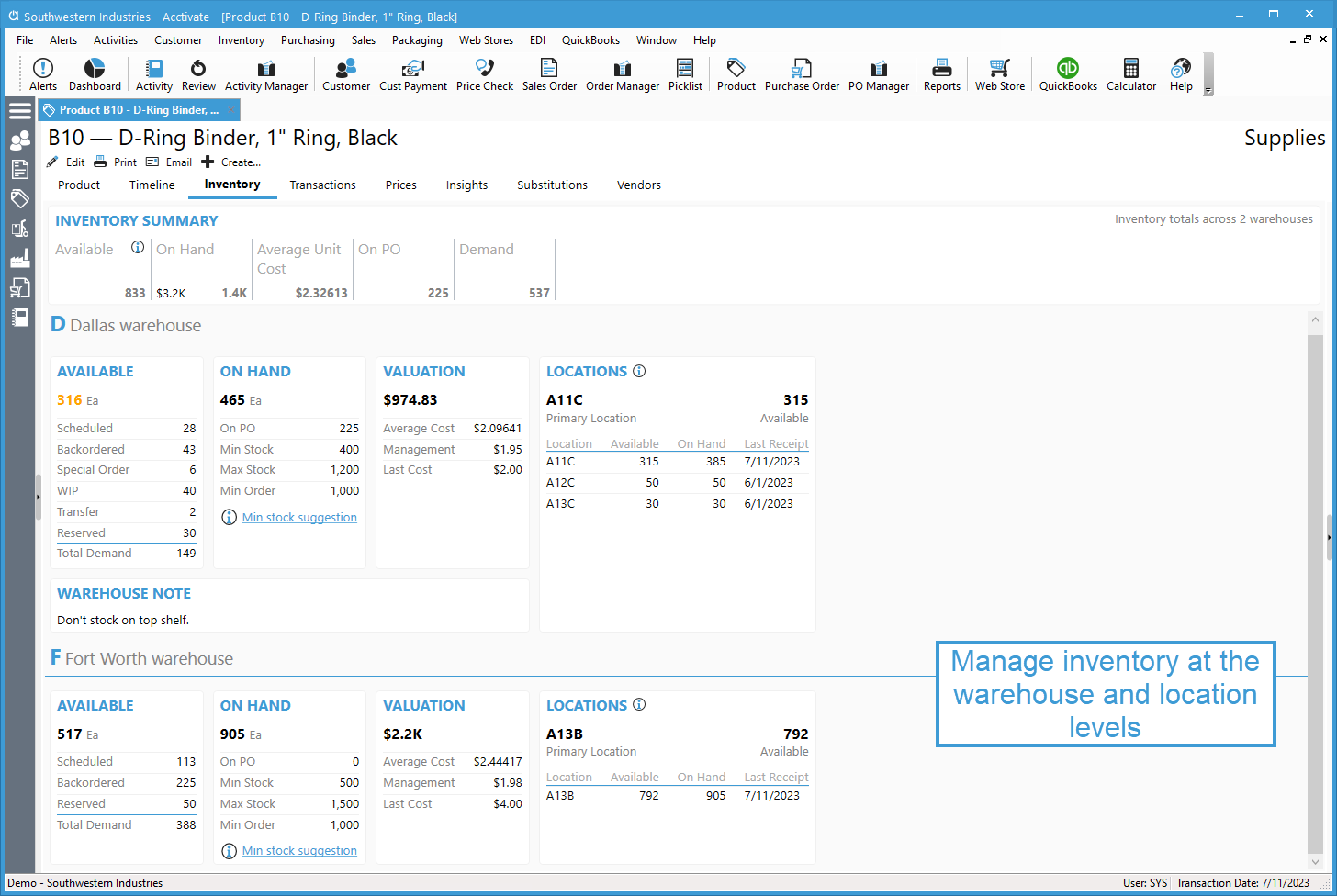
Task: Open the Picklist tool
Action: click(685, 73)
